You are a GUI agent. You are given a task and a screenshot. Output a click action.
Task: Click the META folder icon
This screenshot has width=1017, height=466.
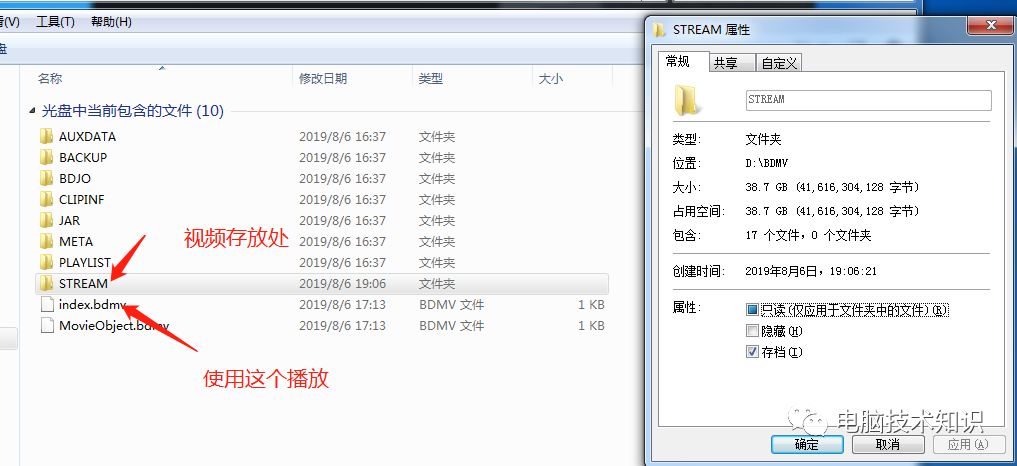point(46,241)
